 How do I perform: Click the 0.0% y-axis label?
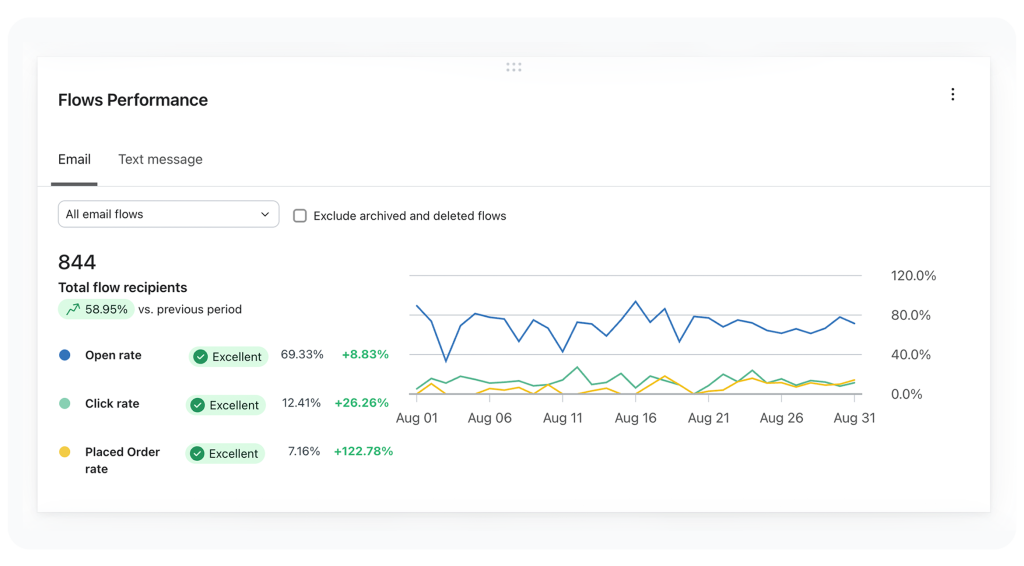[x=906, y=394]
